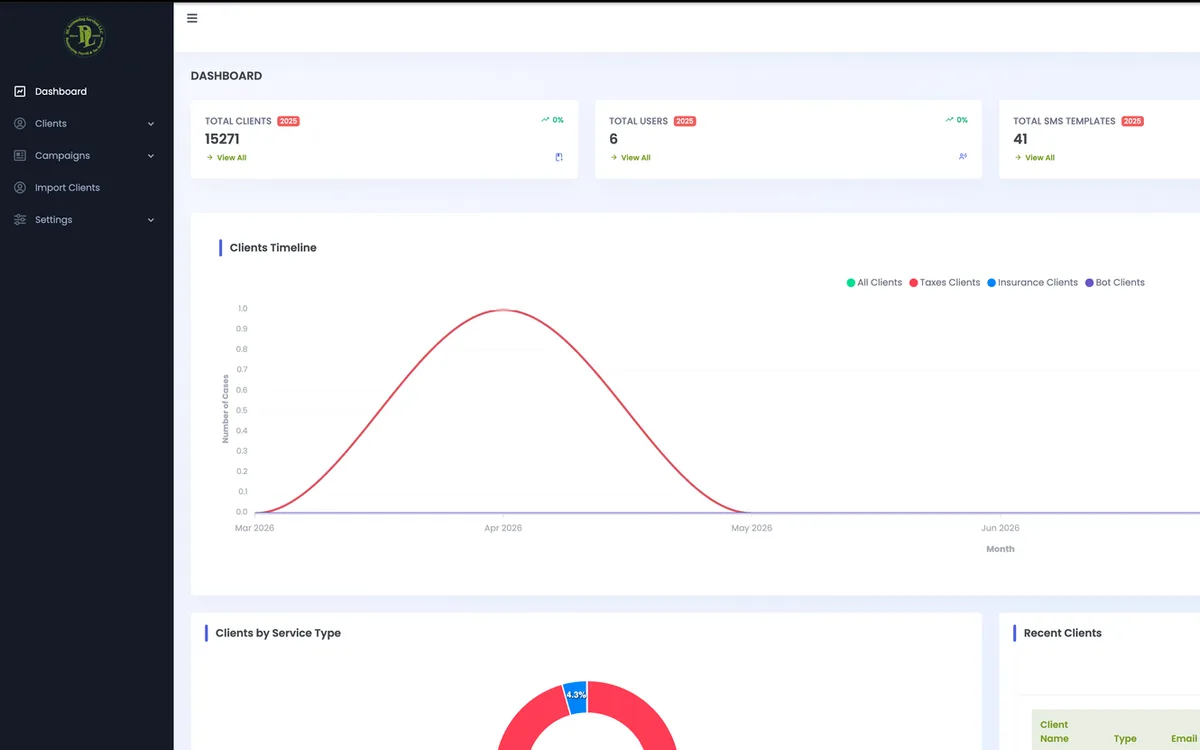
Task: Click the Recent Clients heading
Action: [1063, 633]
